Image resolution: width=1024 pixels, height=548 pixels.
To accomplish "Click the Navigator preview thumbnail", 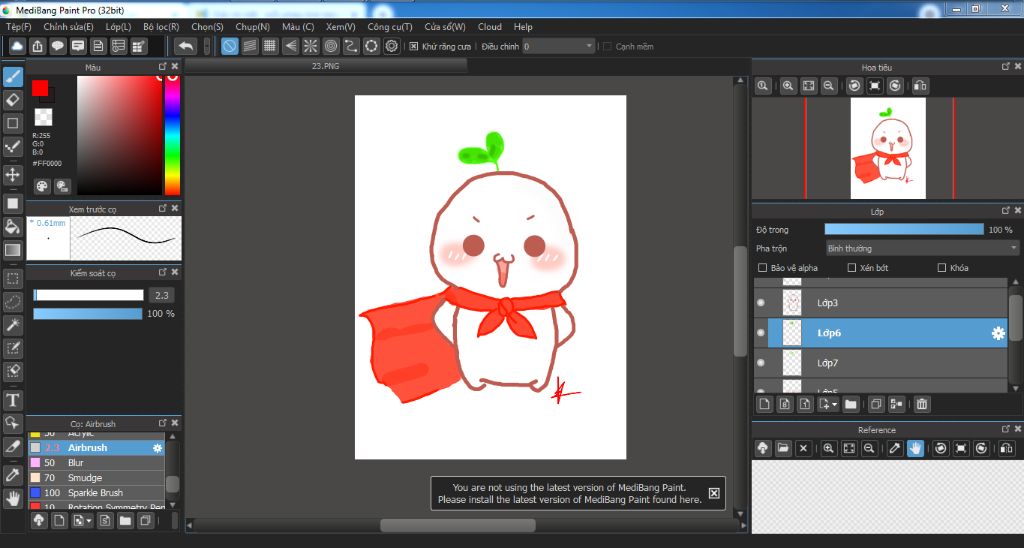I will (x=888, y=148).
